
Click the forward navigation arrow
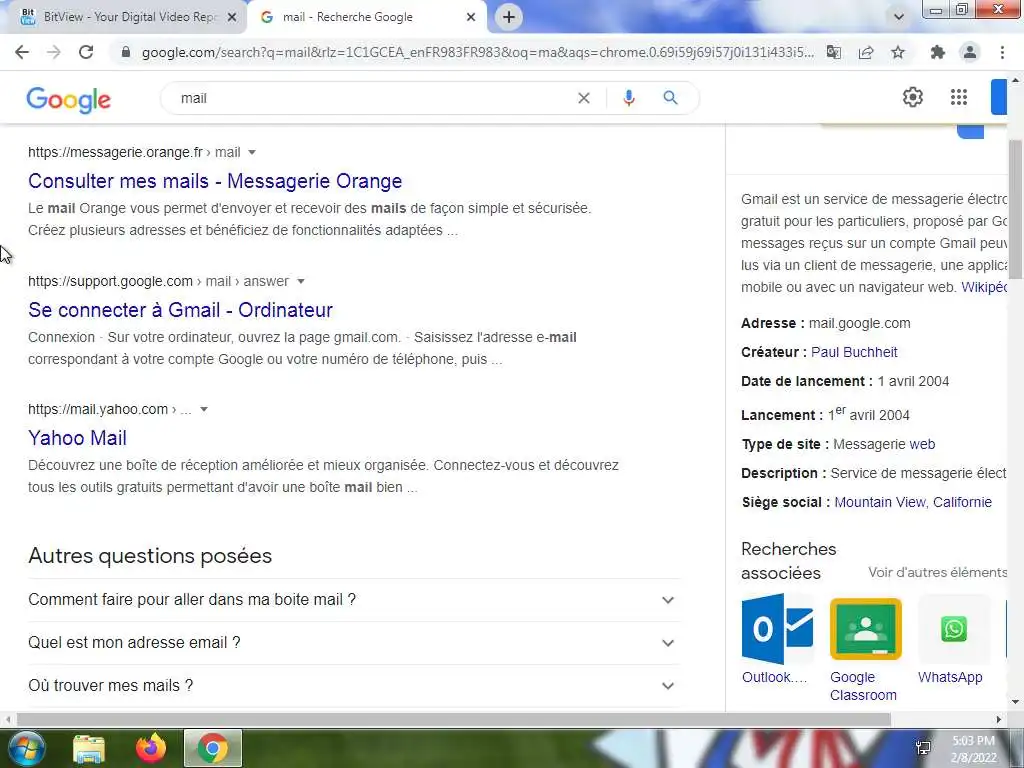(x=54, y=52)
